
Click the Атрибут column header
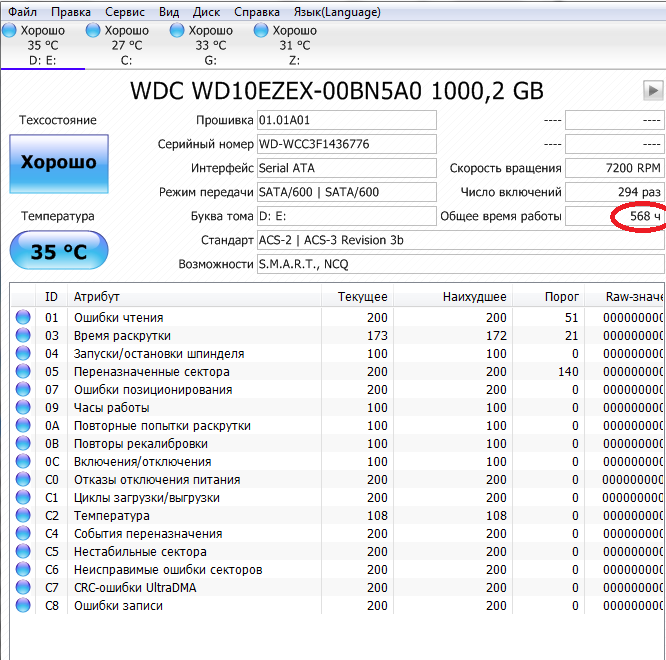click(x=97, y=297)
